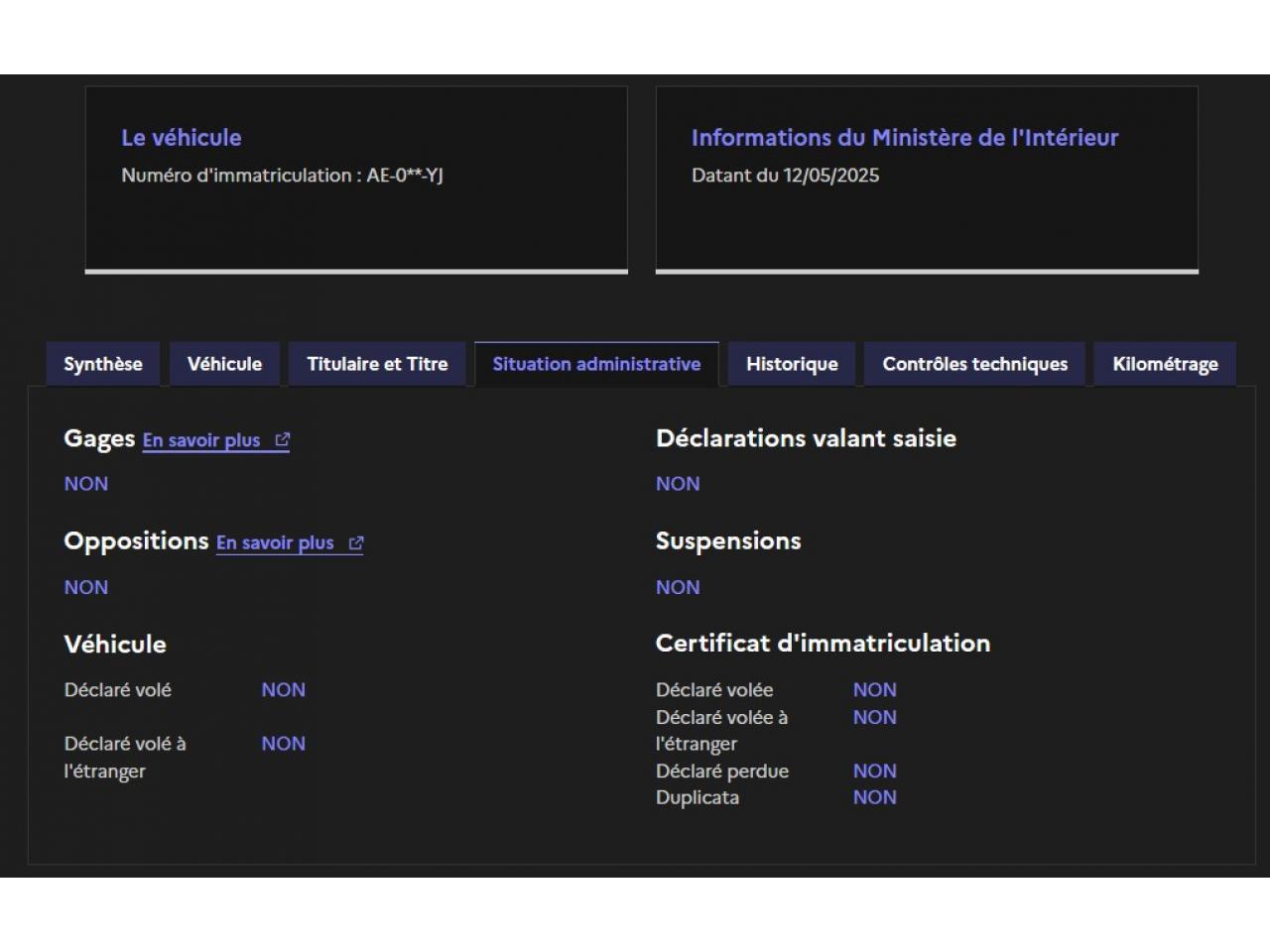Open the Synthèse tab
The height and width of the screenshot is (952, 1270).
[x=103, y=364]
